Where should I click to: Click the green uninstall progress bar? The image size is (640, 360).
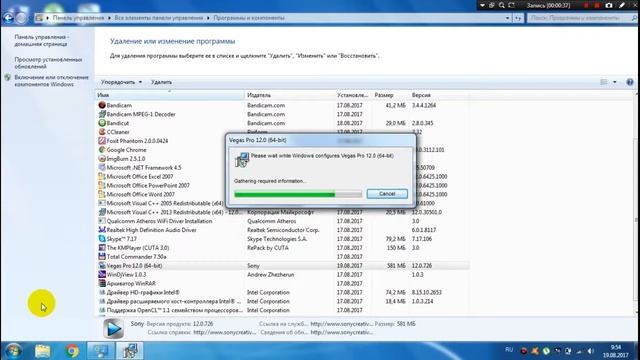[298, 194]
